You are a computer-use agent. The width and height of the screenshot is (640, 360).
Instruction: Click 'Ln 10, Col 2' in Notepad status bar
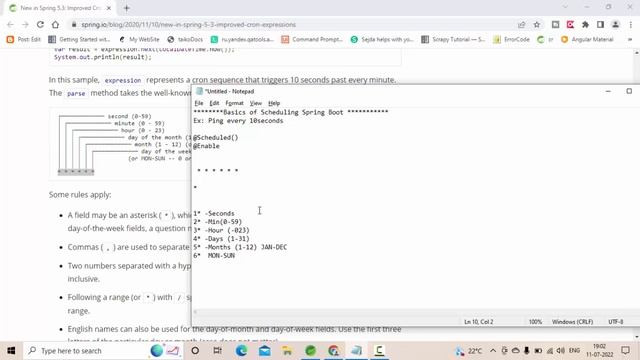click(478, 322)
